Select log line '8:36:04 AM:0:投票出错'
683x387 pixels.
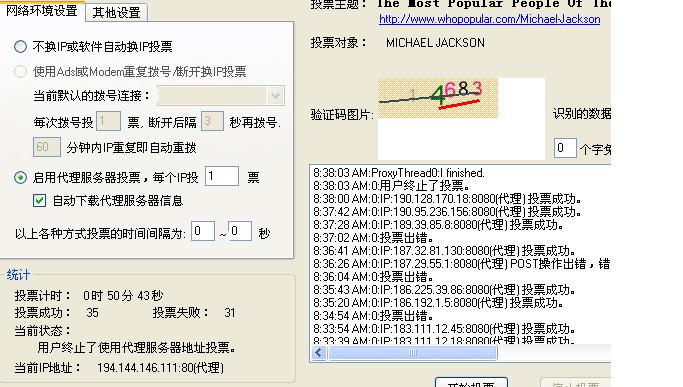[x=373, y=277]
